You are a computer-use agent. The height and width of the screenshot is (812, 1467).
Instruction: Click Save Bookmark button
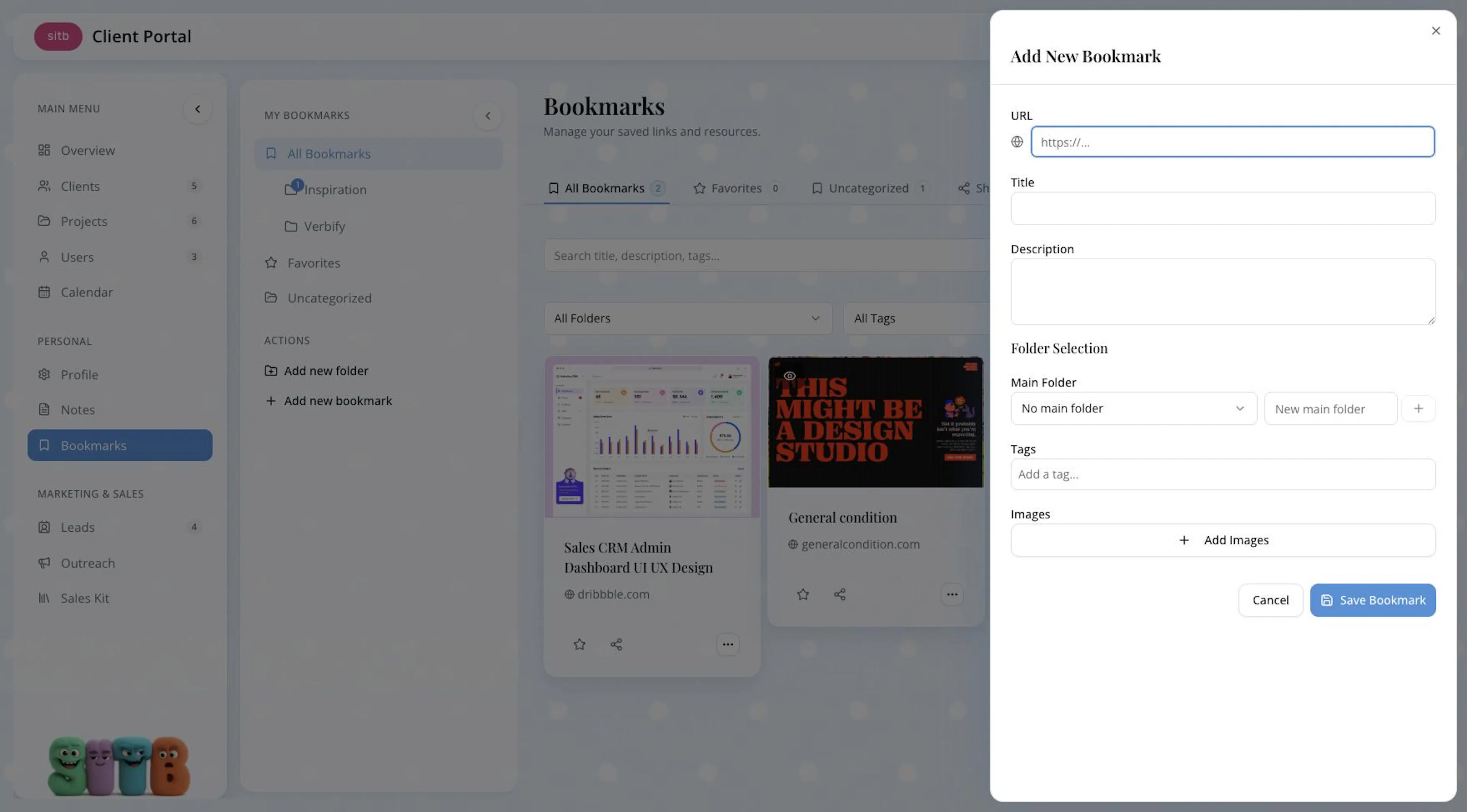[1373, 600]
